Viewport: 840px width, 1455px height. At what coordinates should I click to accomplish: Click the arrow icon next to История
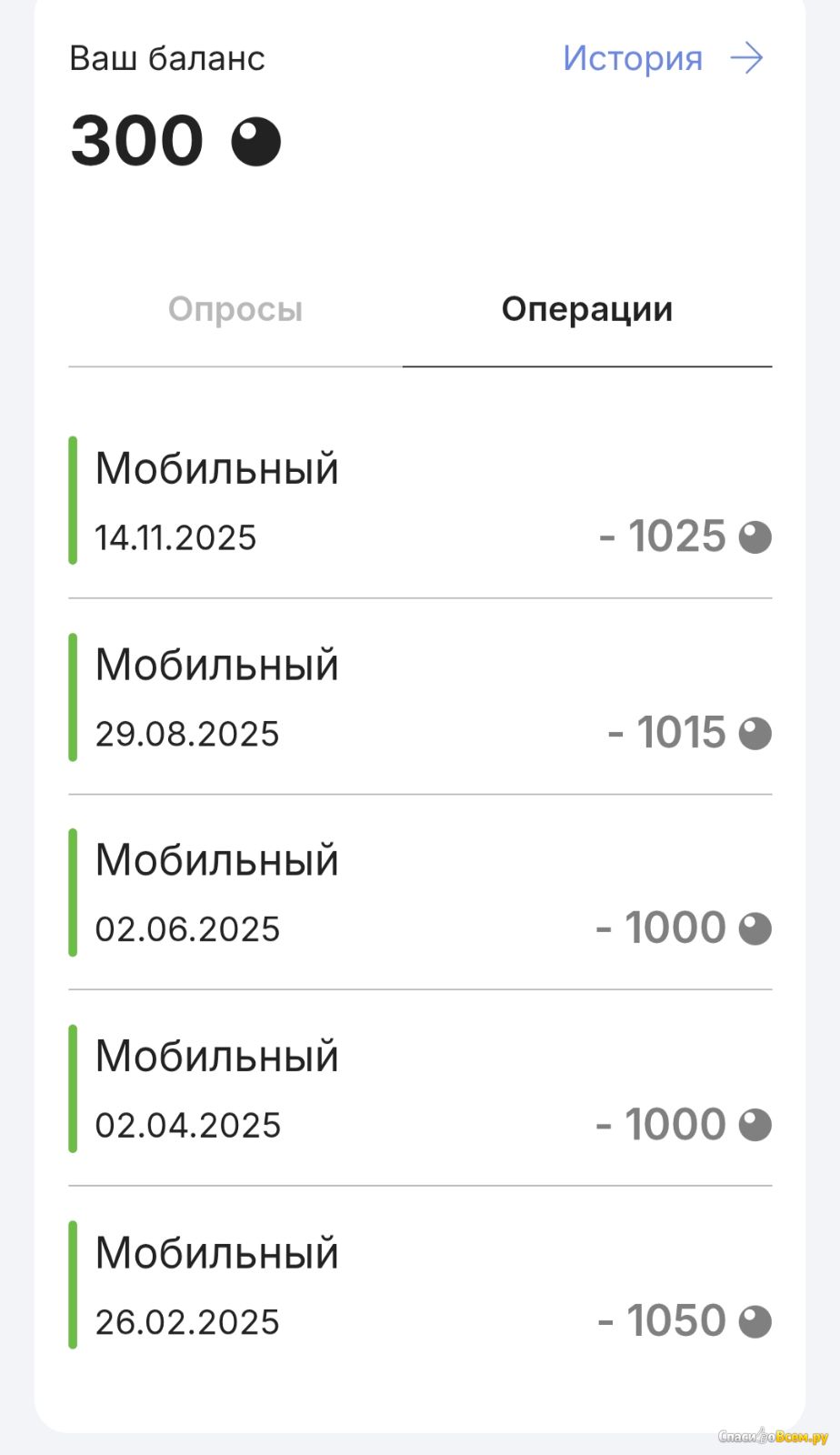pos(746,59)
